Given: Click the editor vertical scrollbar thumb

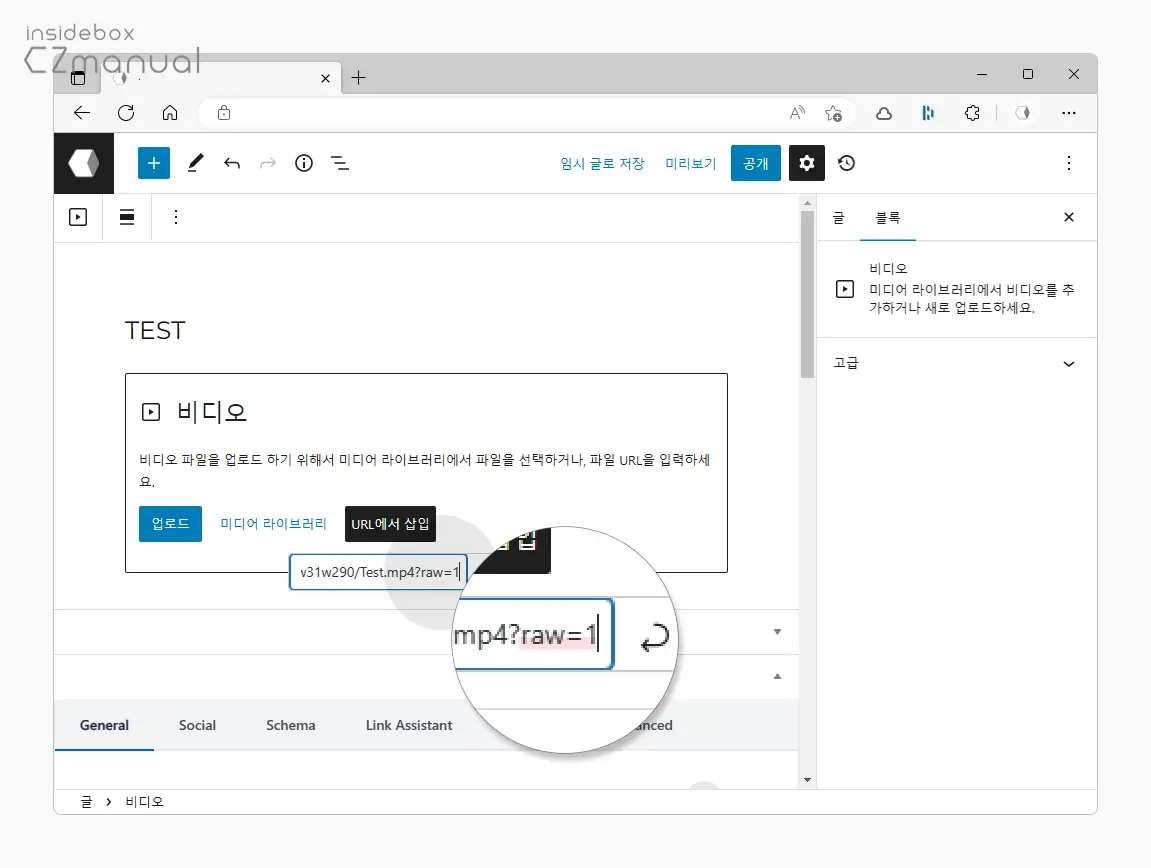Looking at the screenshot, I should coord(807,294).
